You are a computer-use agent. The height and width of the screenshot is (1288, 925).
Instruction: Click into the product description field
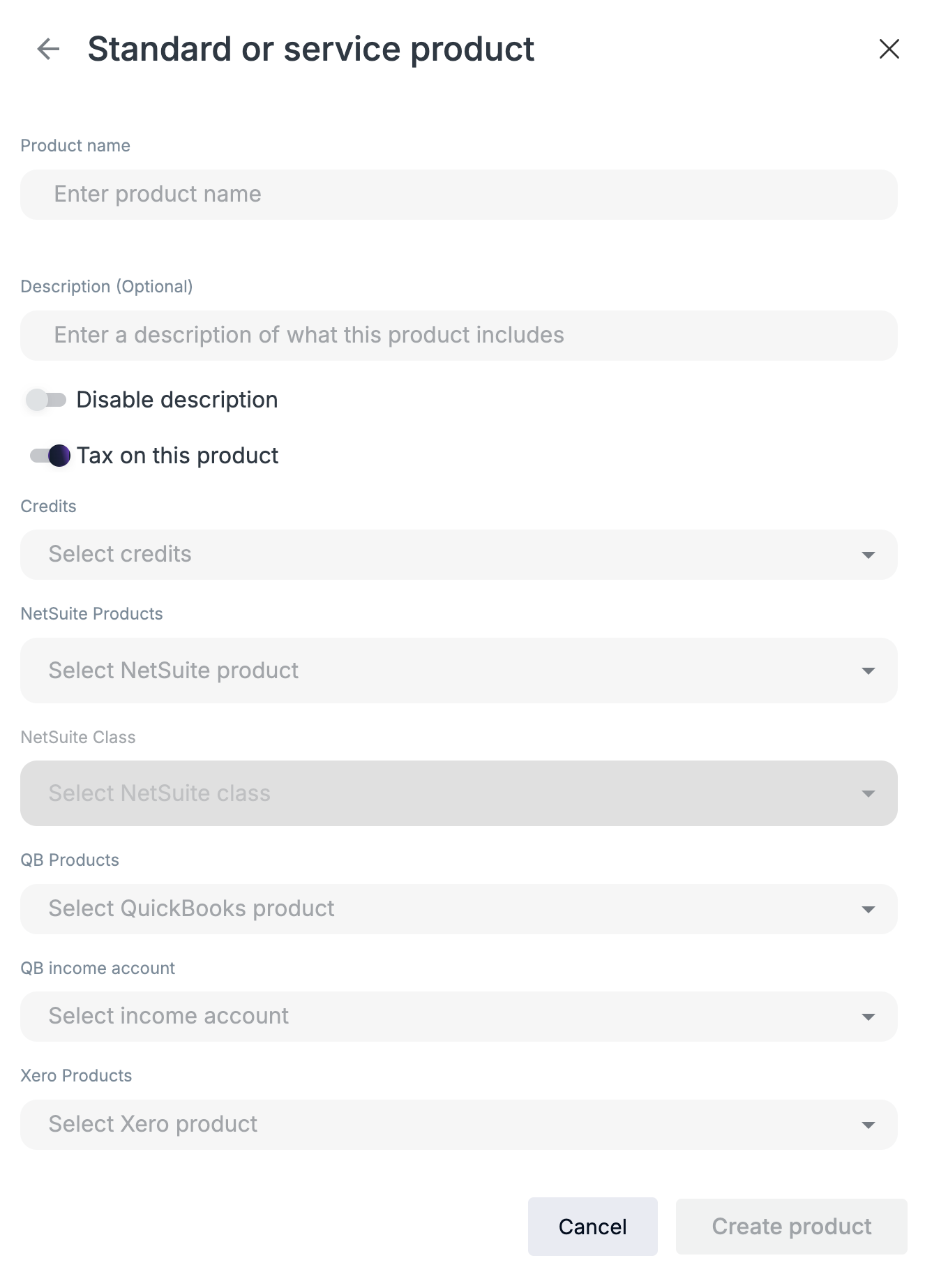(459, 336)
